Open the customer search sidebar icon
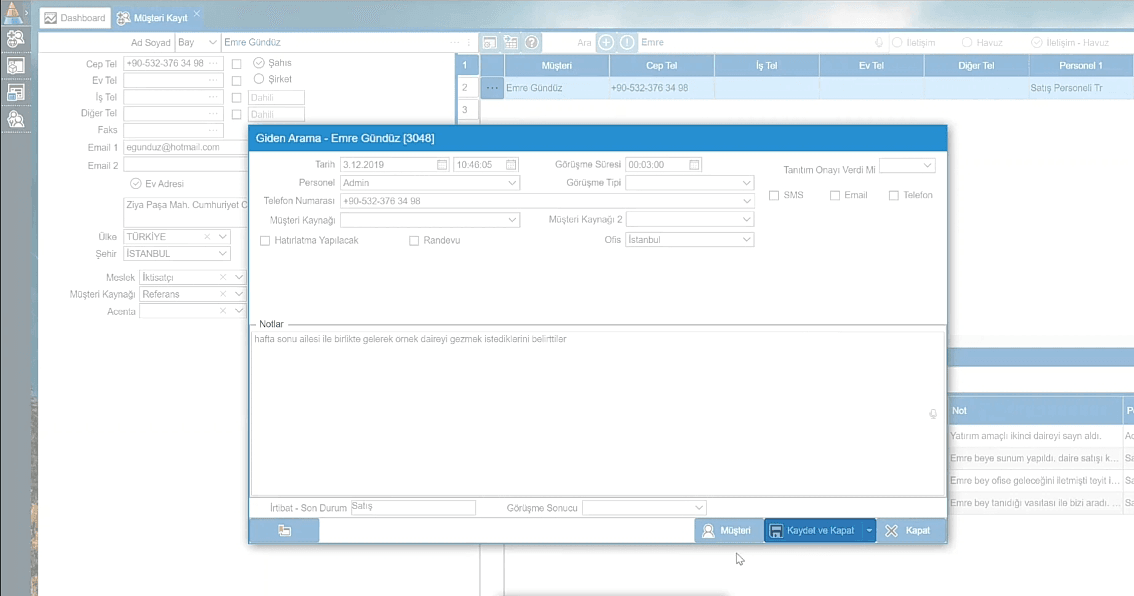 tap(15, 39)
